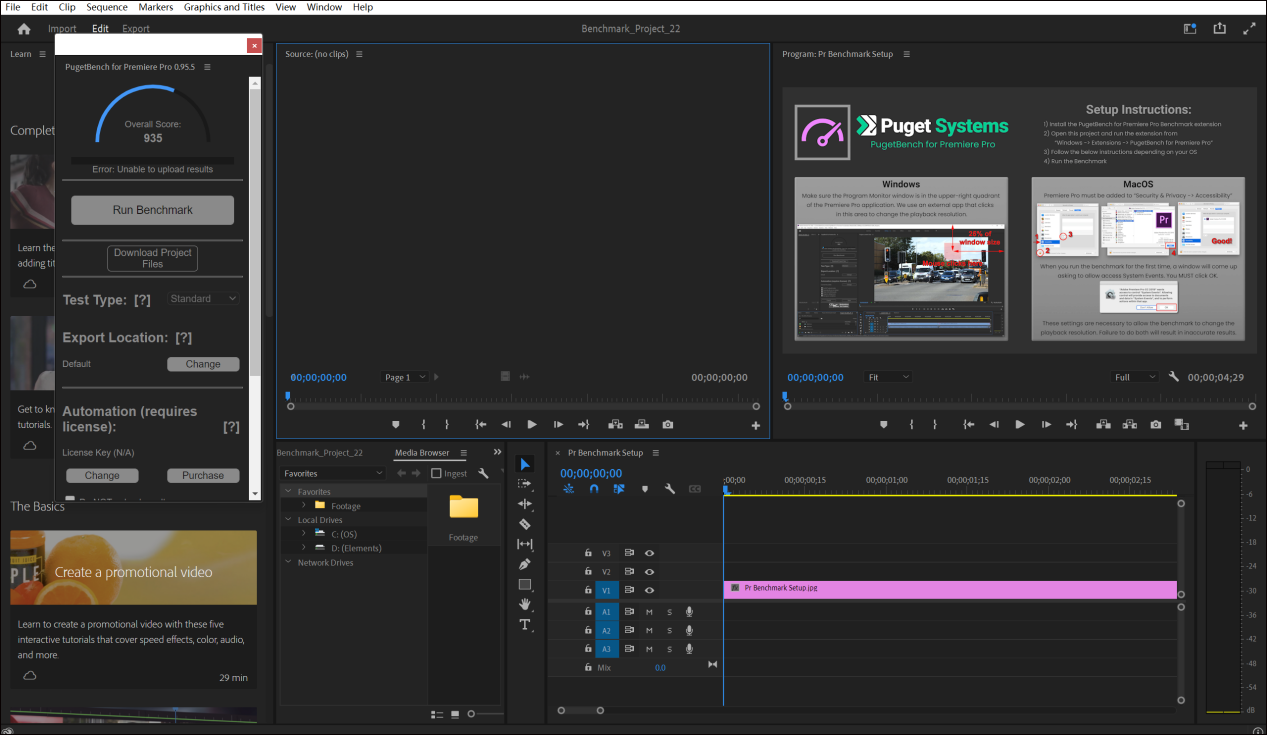Click the Export Frame camera in Program monitor
This screenshot has width=1267, height=735.
(1156, 425)
